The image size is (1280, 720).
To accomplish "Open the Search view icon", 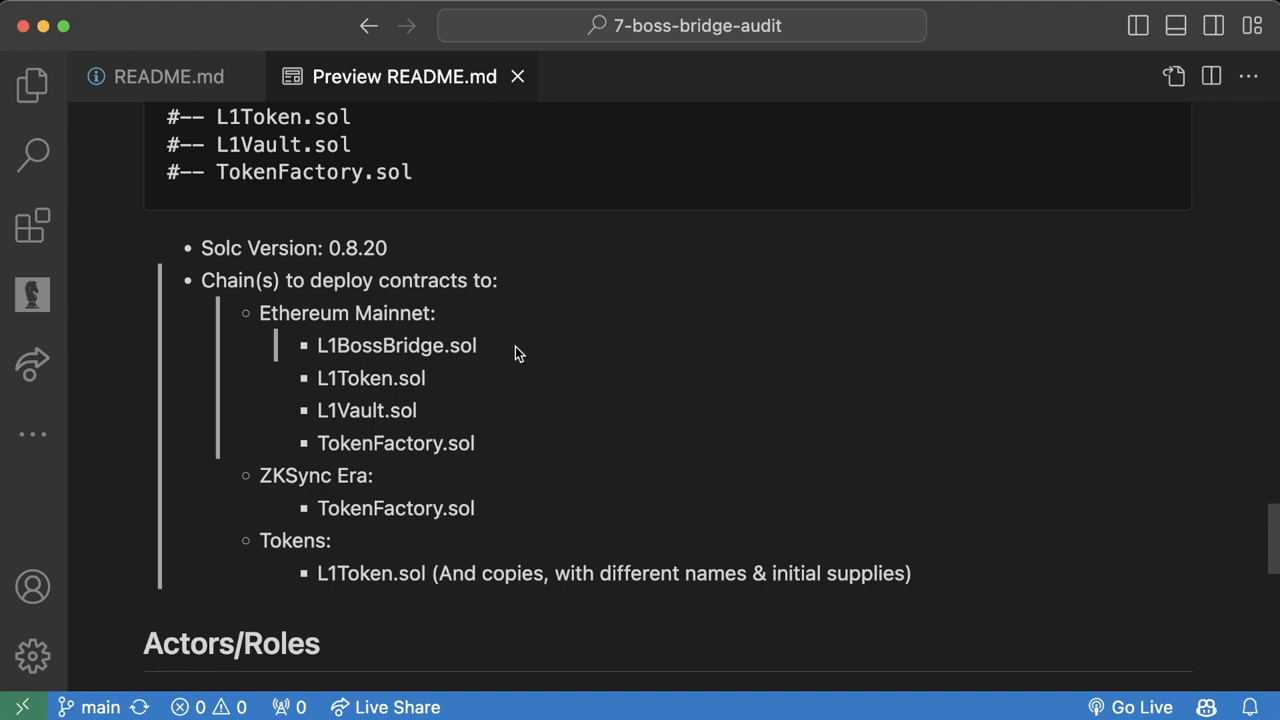I will coord(32,154).
